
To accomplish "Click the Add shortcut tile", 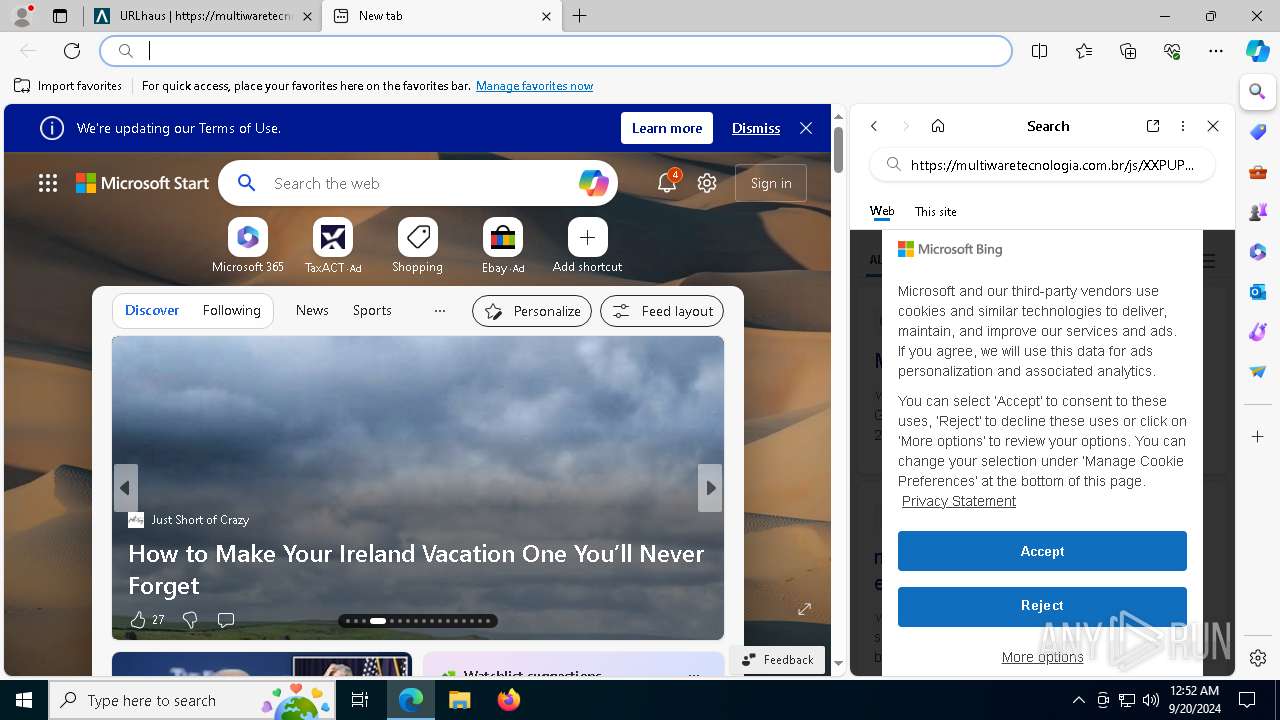I will coord(588,245).
